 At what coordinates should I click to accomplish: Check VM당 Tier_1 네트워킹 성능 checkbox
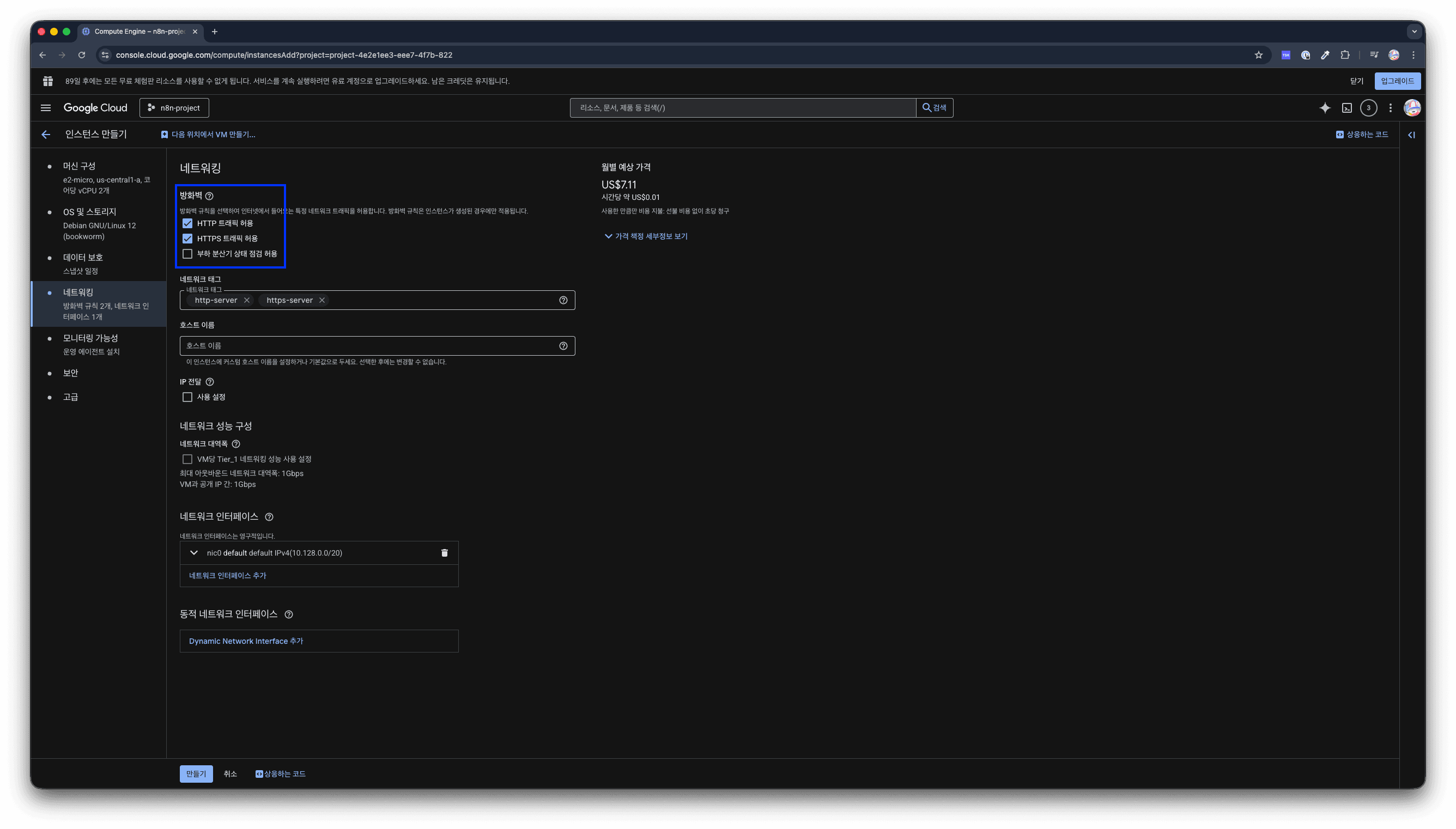tap(187, 459)
